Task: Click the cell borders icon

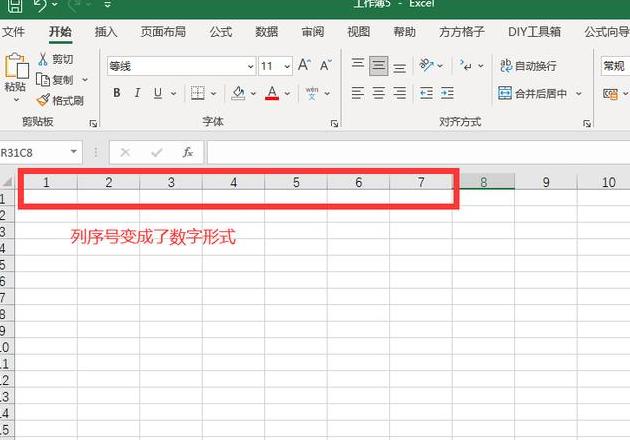Action: (x=197, y=93)
